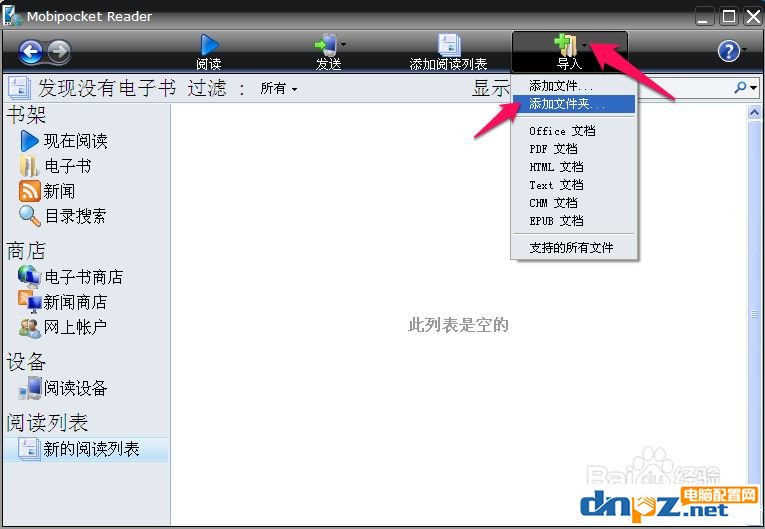This screenshot has height=529, width=765.
Task: Click the 新闻商店 icon
Action: [x=29, y=302]
